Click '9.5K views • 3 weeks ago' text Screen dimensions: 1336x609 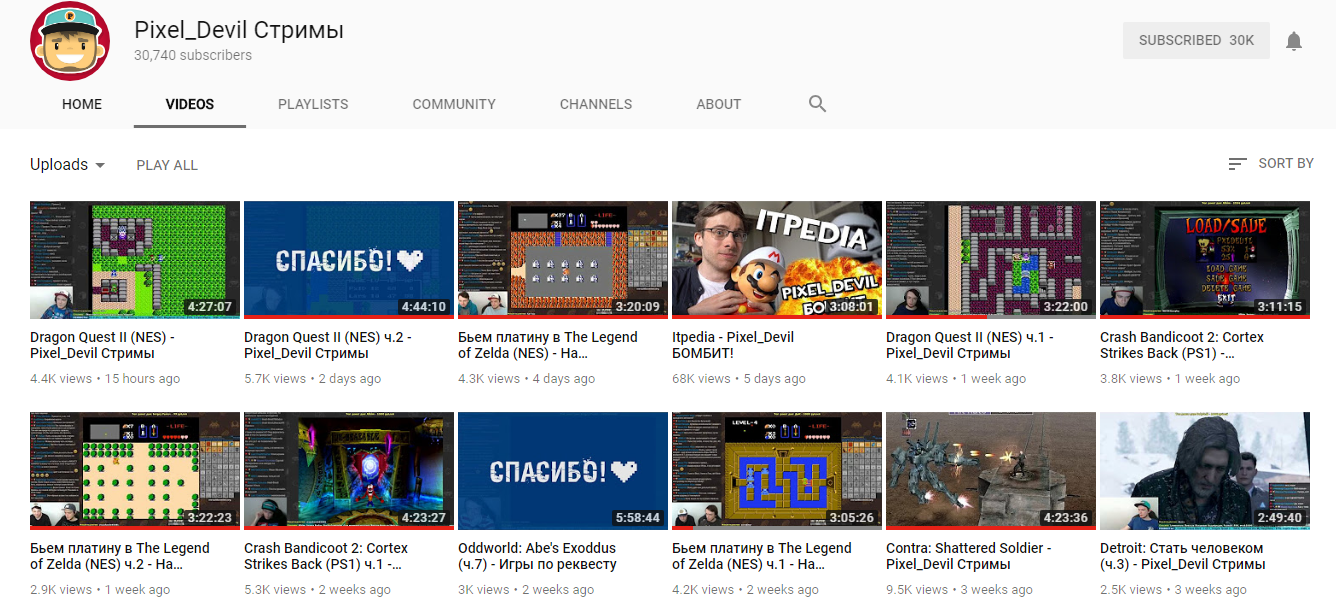tap(960, 590)
